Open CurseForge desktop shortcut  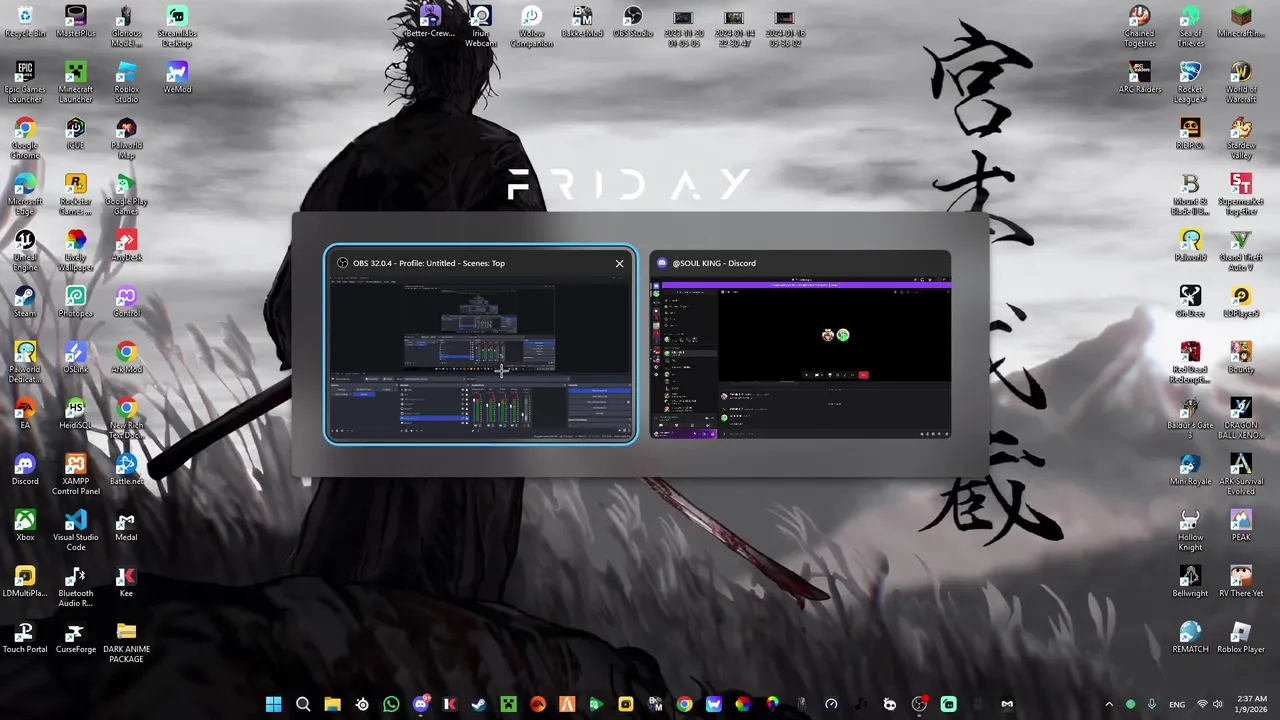coord(75,639)
